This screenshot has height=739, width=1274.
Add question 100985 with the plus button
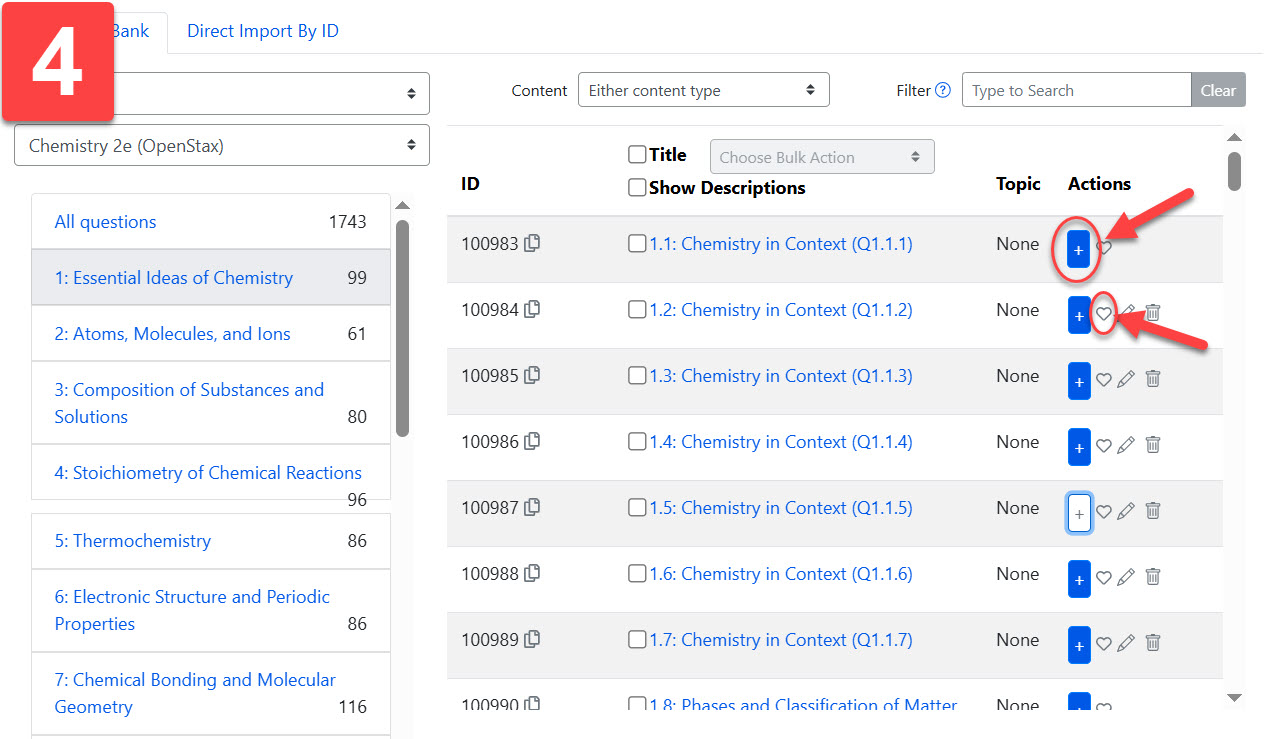click(1079, 381)
